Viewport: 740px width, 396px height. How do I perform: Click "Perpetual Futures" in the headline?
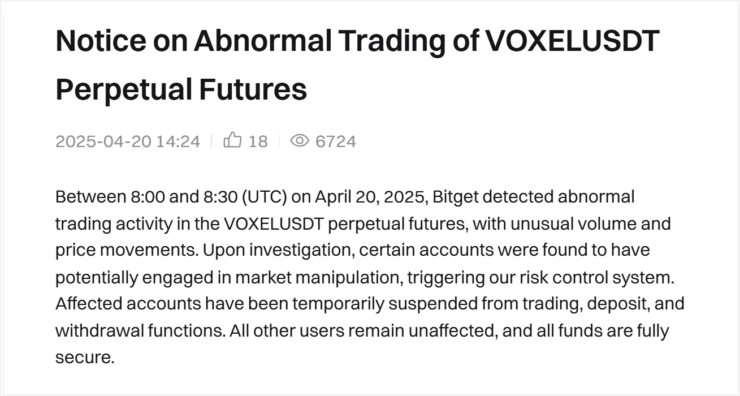(x=181, y=89)
